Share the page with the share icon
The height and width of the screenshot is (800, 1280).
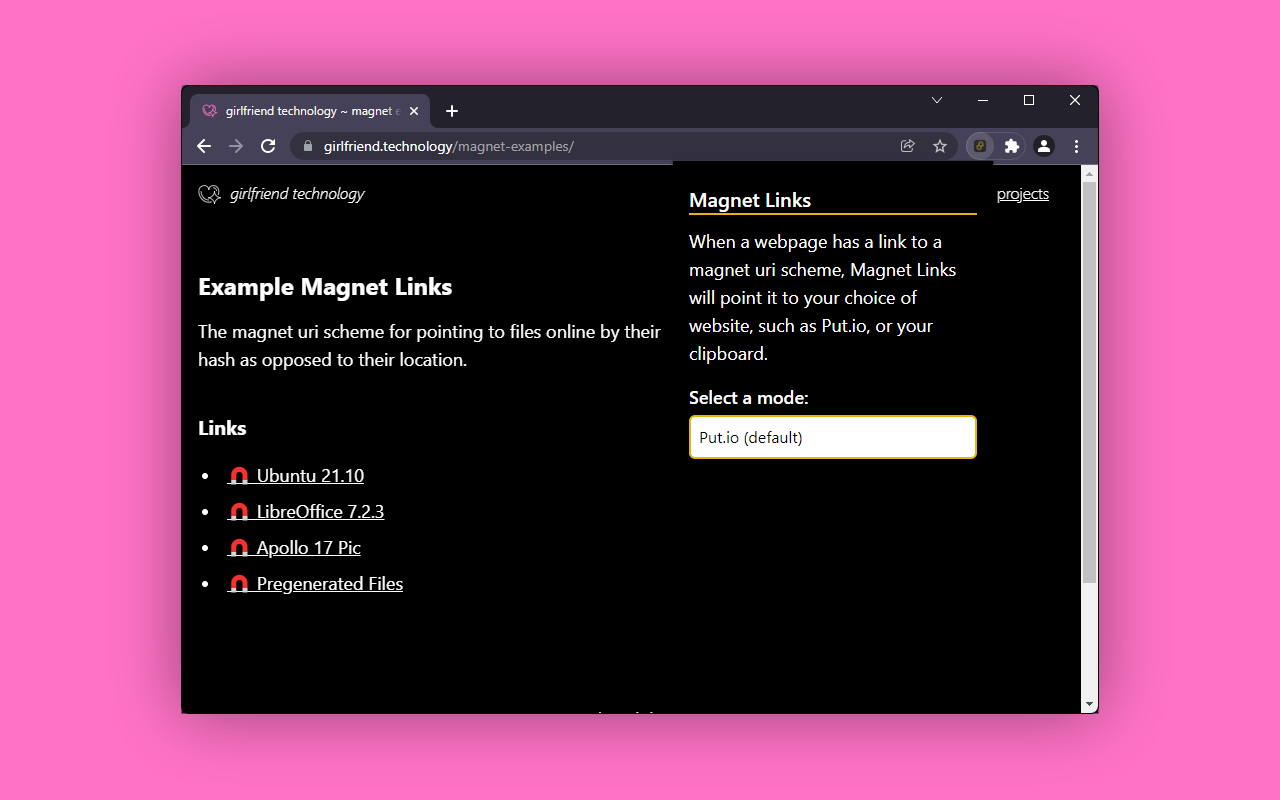tap(907, 145)
